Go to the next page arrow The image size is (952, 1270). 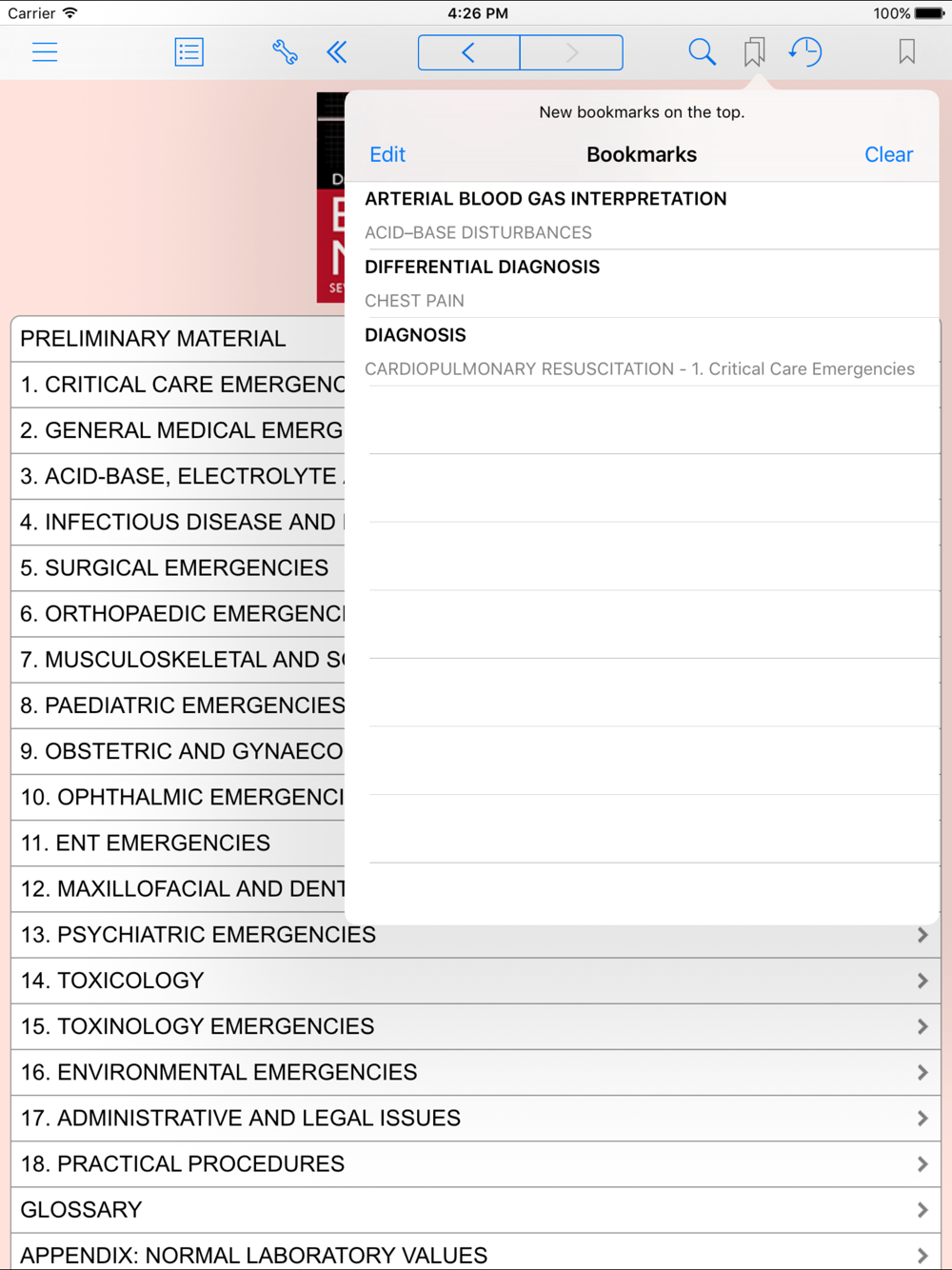(x=572, y=52)
